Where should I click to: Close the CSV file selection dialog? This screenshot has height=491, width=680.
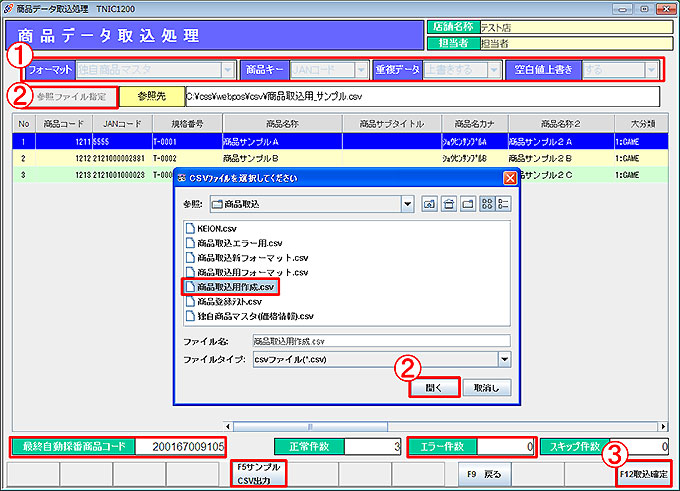point(510,178)
